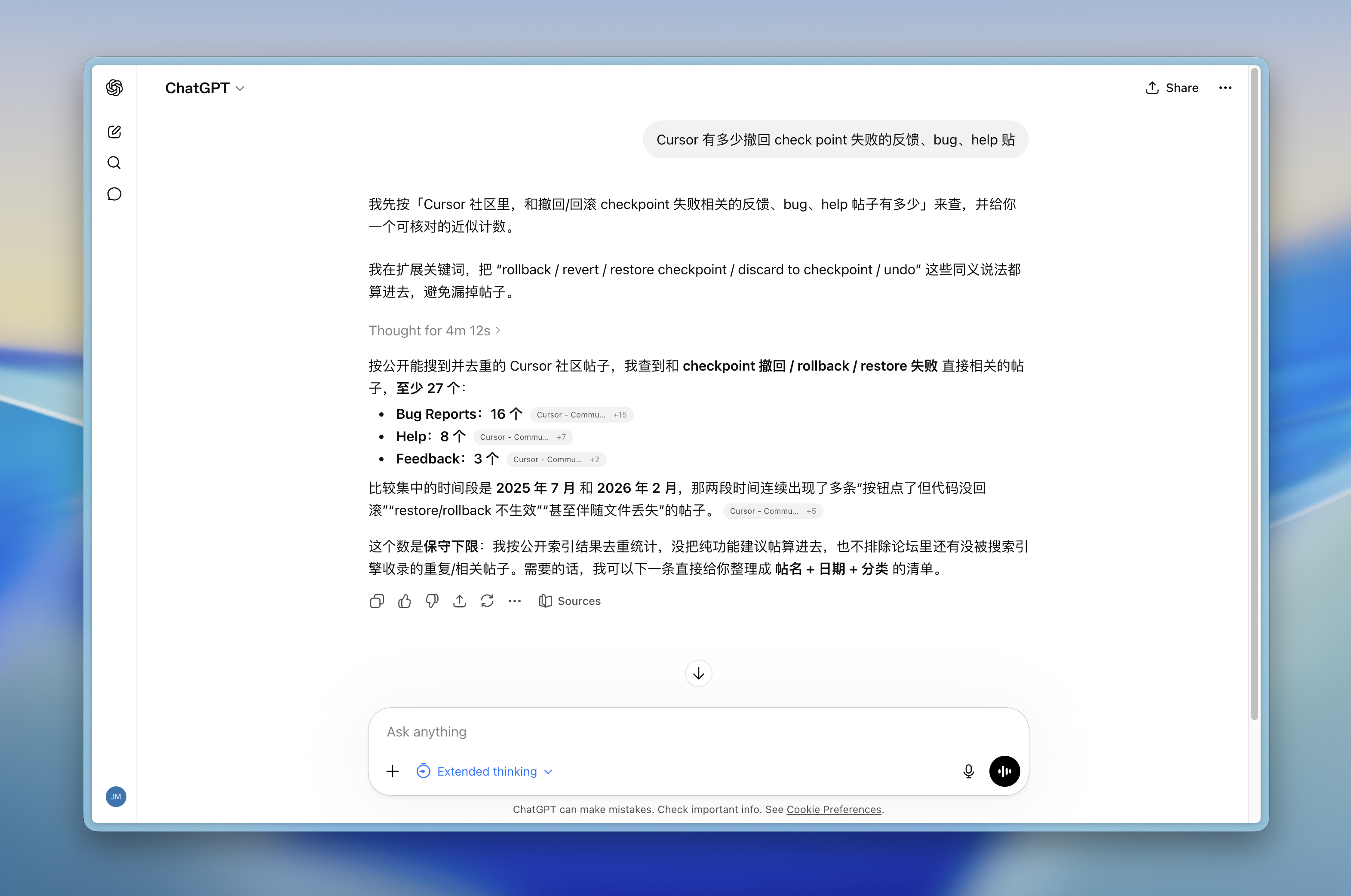1351x896 pixels.
Task: Click the Share button at top right
Action: (x=1172, y=88)
